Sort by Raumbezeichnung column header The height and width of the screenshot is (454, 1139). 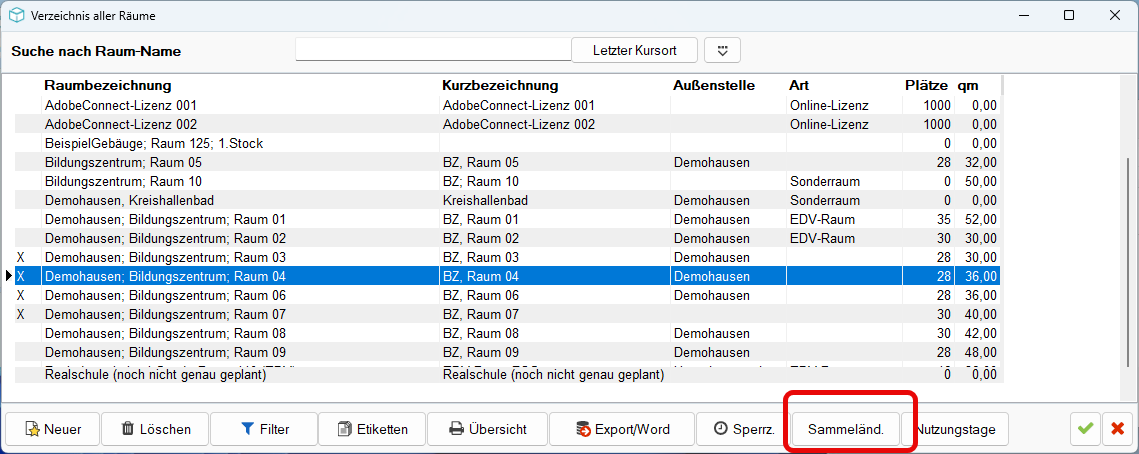click(108, 86)
